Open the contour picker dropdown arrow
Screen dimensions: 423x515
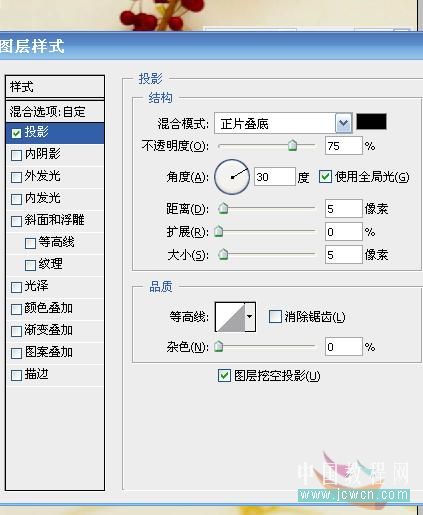250,317
